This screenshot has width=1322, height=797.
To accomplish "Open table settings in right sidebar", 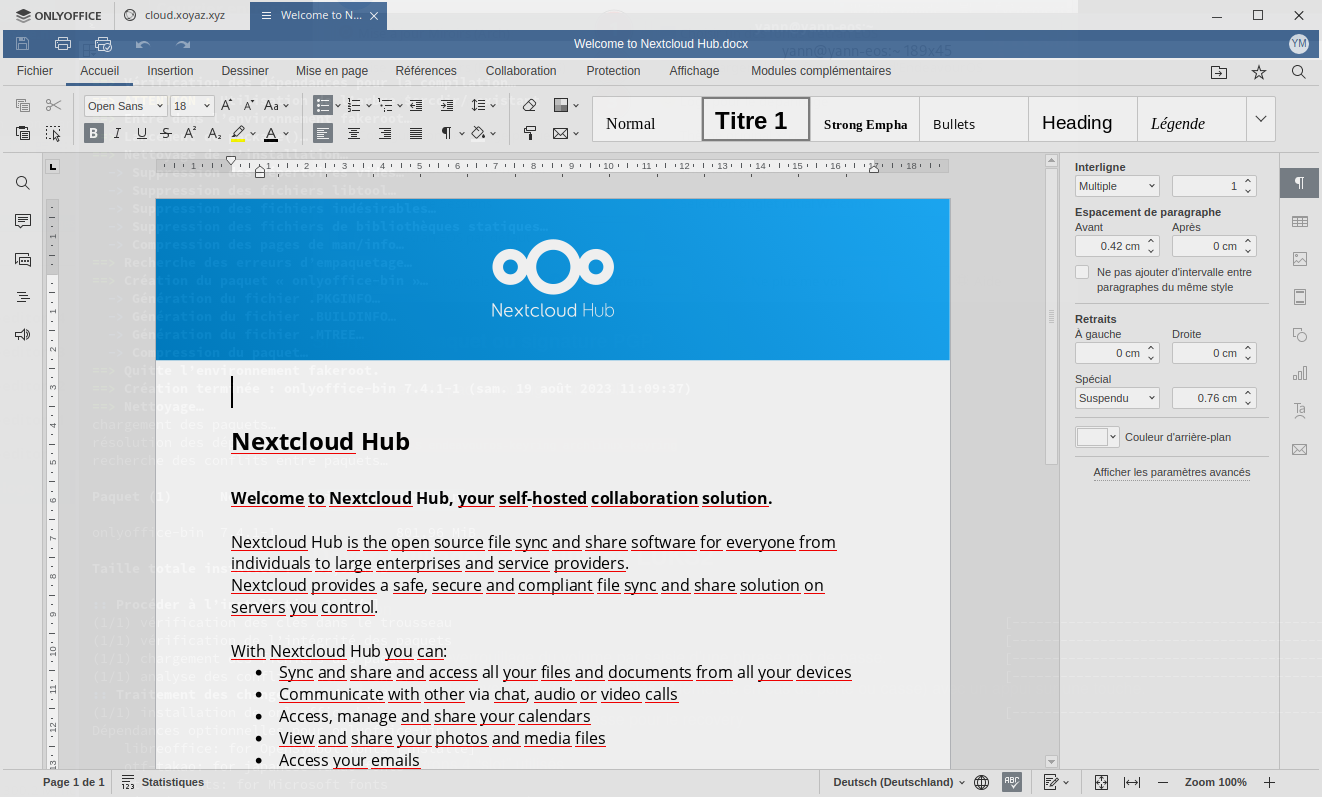I will [x=1299, y=221].
